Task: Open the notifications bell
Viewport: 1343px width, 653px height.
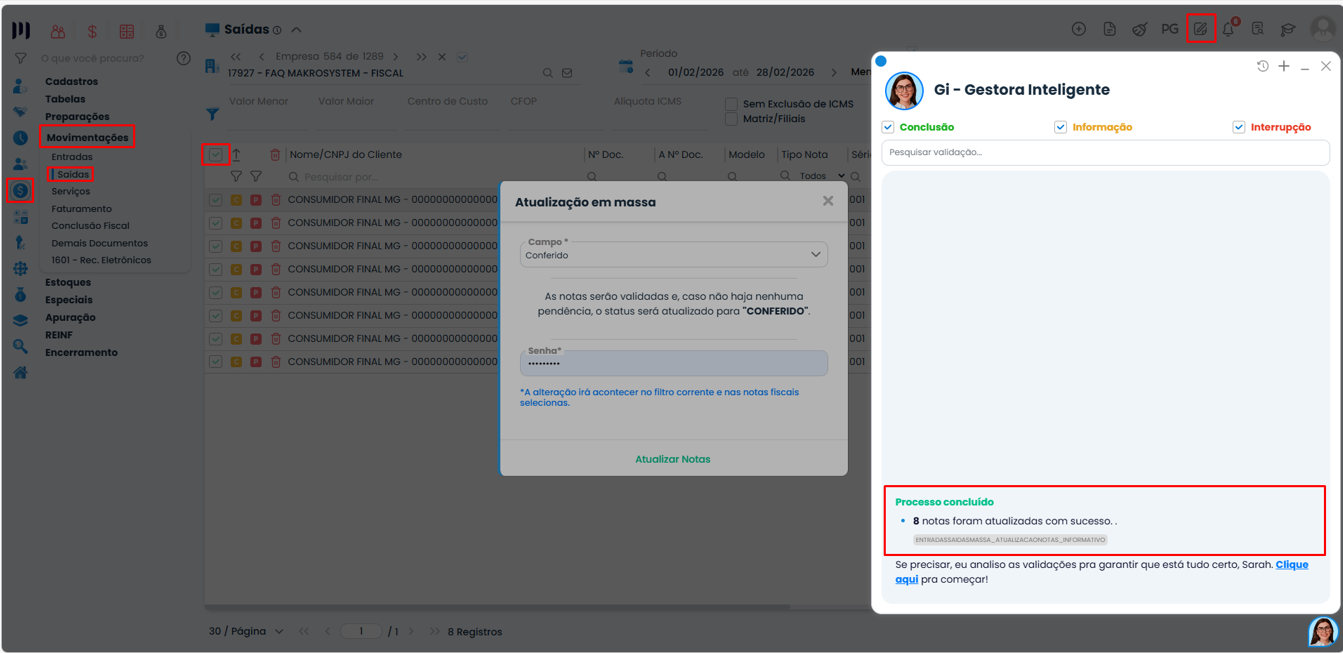Action: pos(1229,29)
